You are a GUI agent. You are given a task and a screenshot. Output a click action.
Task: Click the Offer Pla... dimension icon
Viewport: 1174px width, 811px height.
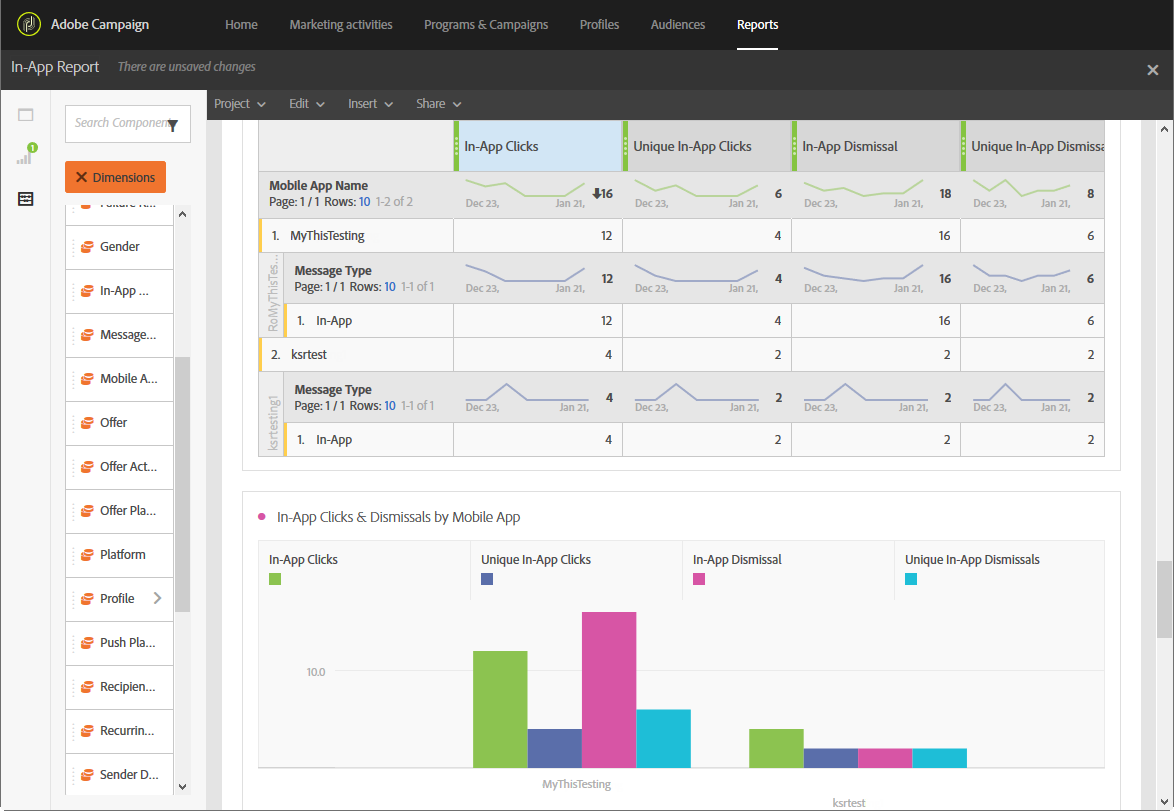point(87,511)
